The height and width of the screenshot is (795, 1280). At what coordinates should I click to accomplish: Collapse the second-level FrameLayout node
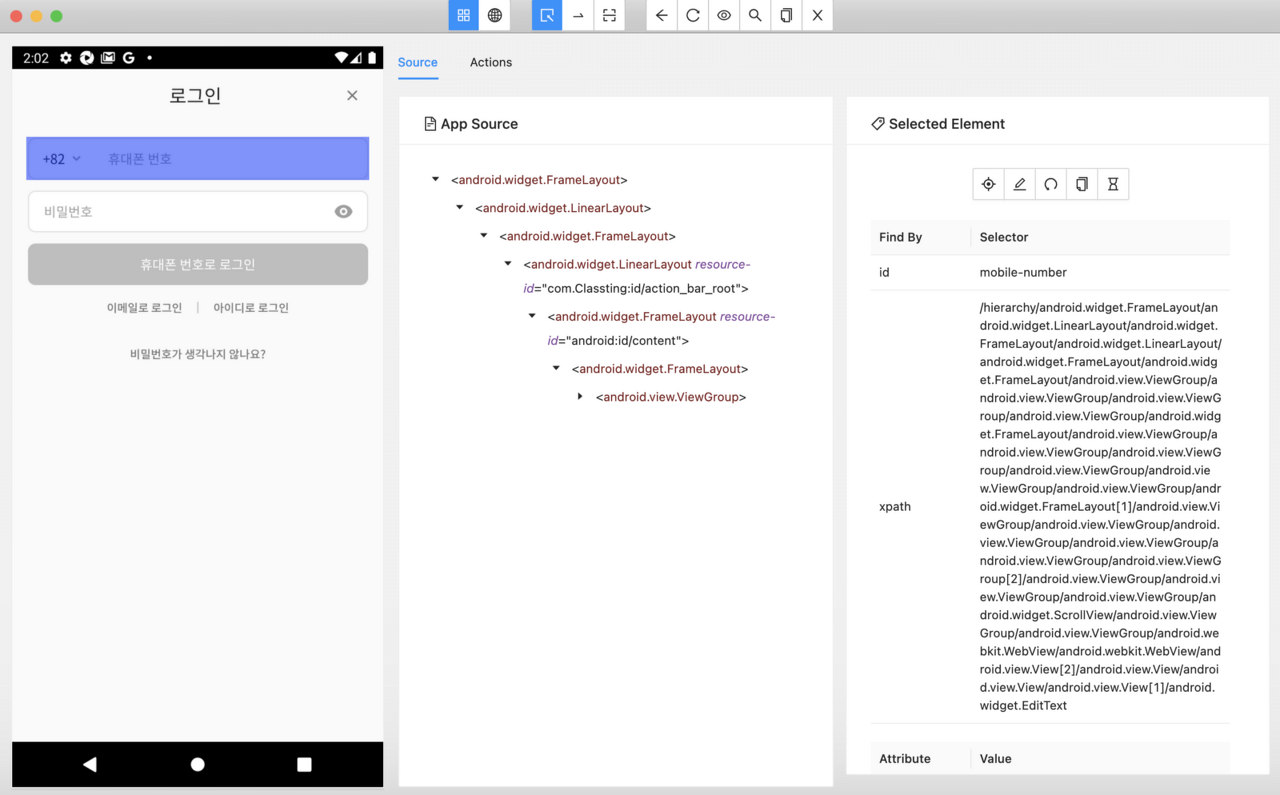[x=483, y=236]
